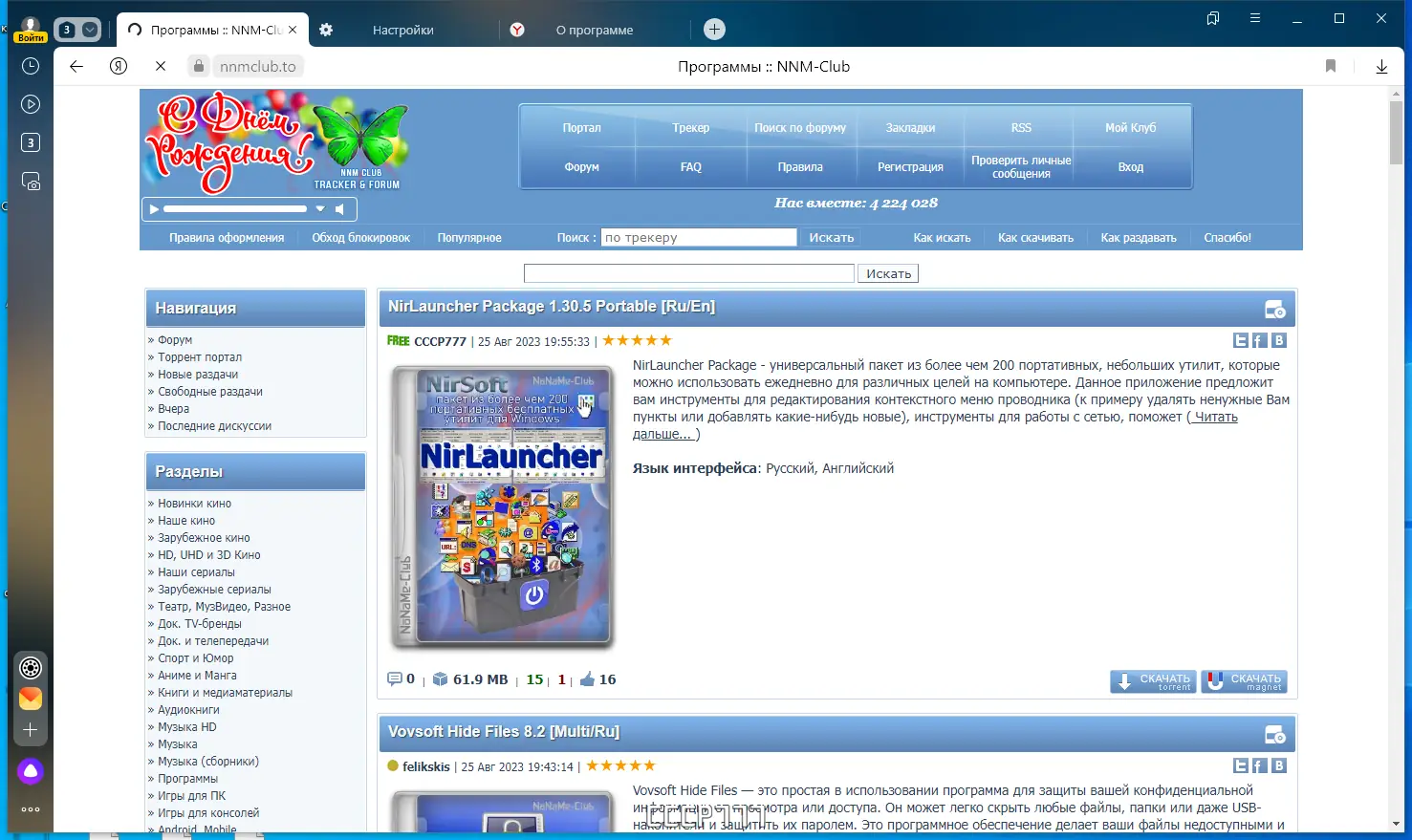The height and width of the screenshot is (840, 1412).
Task: Open the film-reel icon in the sidebar
Action: [x=31, y=668]
